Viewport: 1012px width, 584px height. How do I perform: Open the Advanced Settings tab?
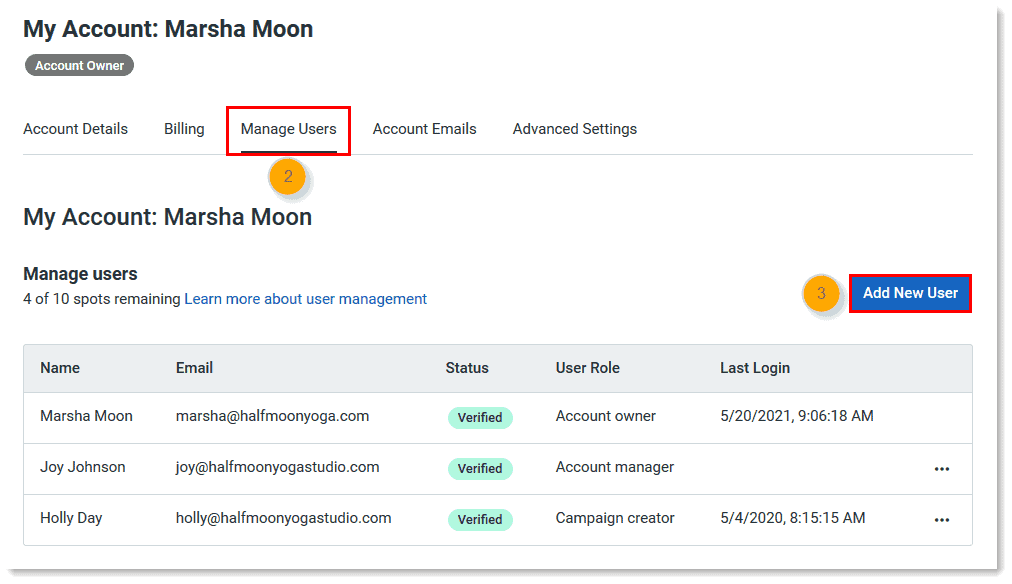click(x=575, y=129)
